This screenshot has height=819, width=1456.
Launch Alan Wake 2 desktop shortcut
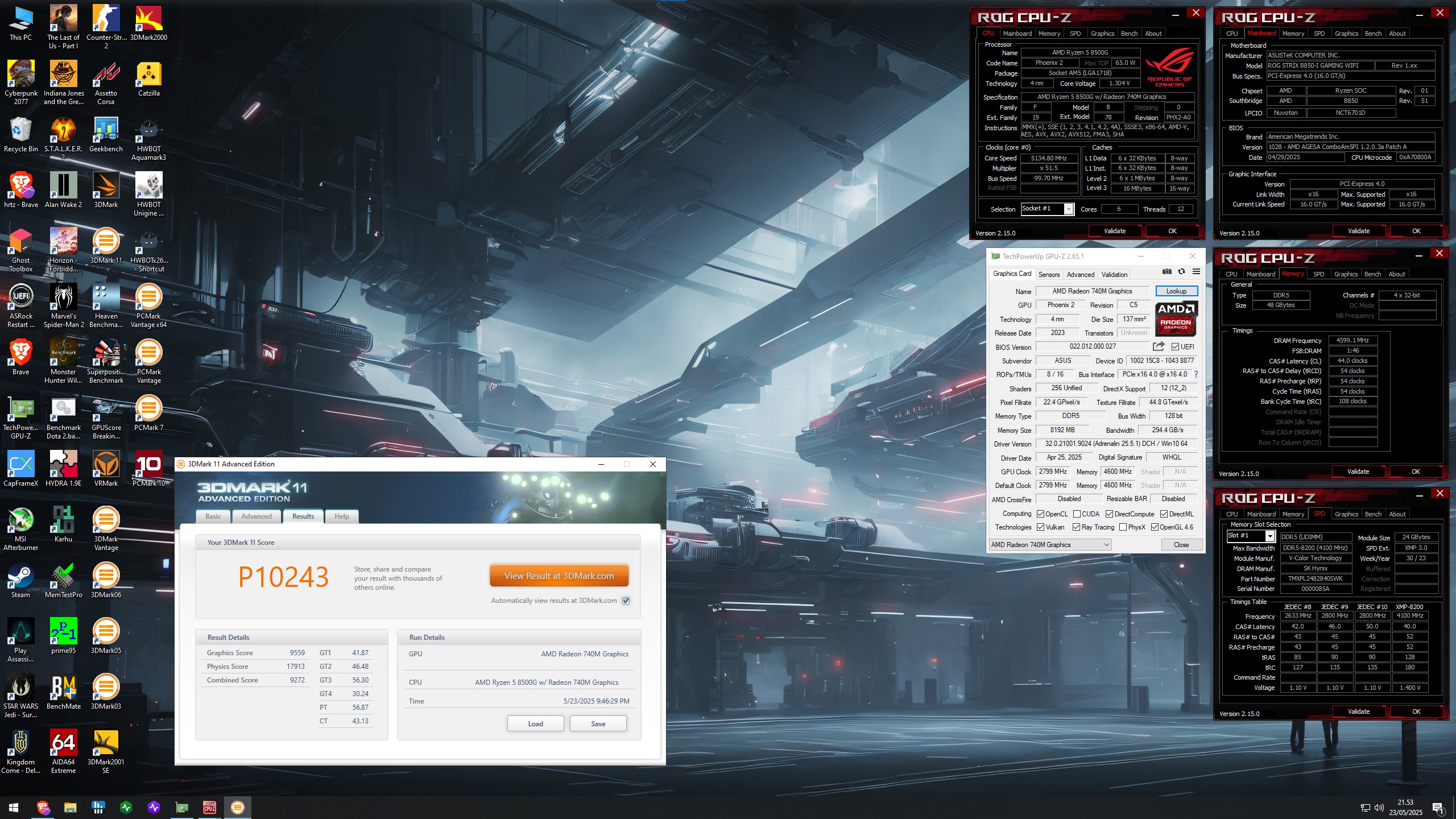(63, 190)
